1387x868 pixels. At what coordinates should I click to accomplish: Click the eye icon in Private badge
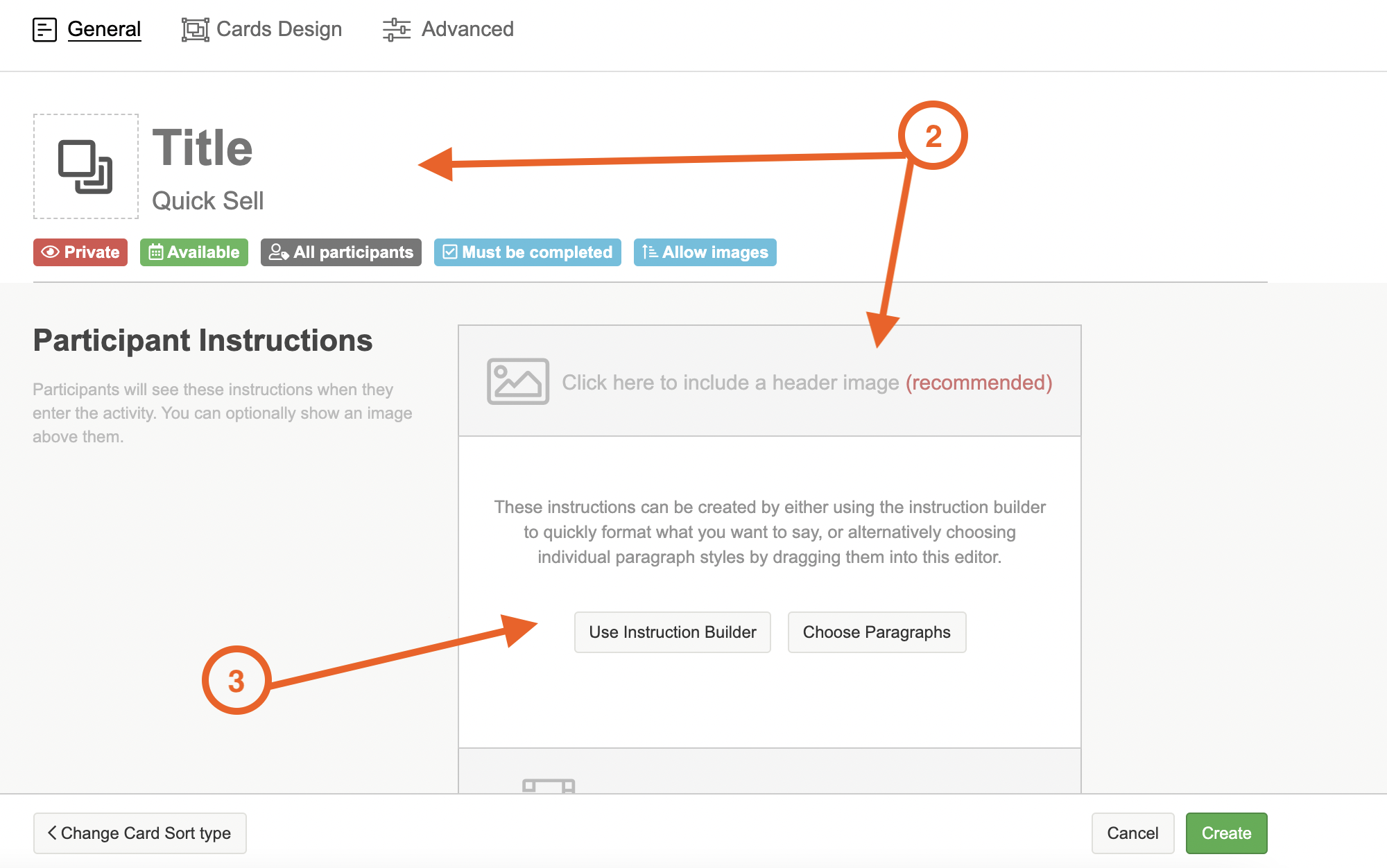(x=50, y=252)
